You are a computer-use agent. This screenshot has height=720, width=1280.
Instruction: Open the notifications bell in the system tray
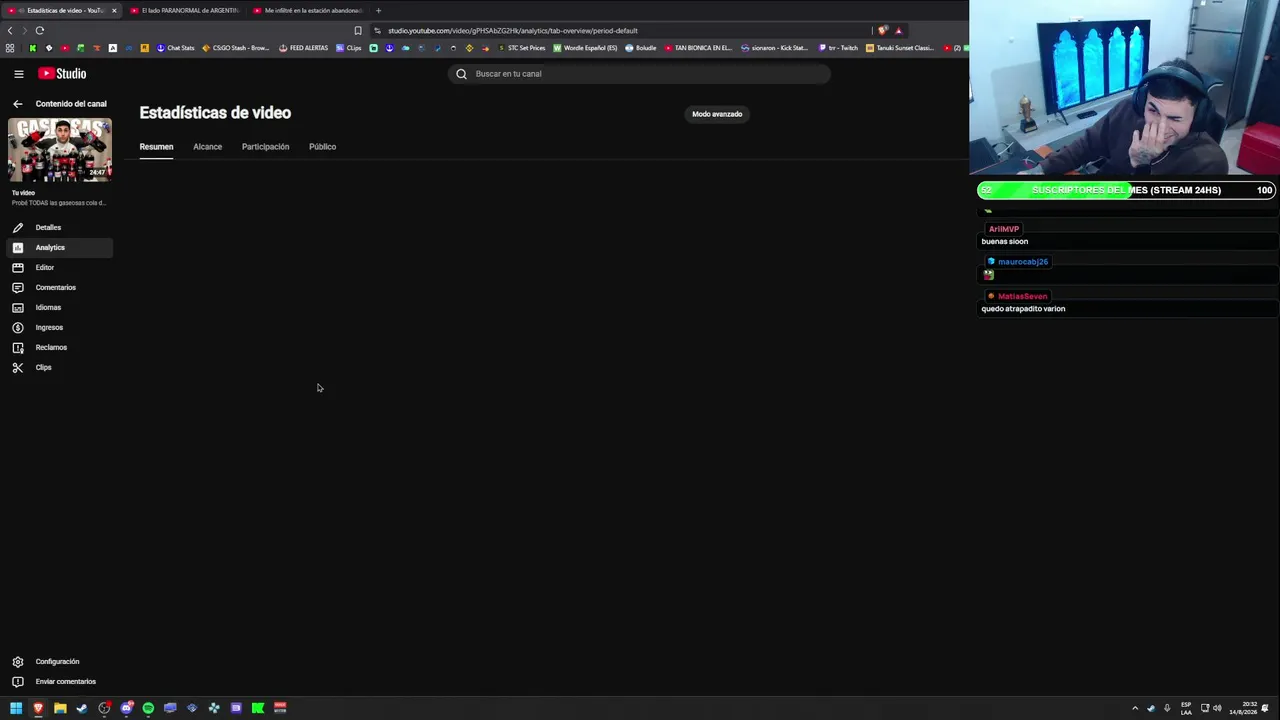tap(1265, 708)
